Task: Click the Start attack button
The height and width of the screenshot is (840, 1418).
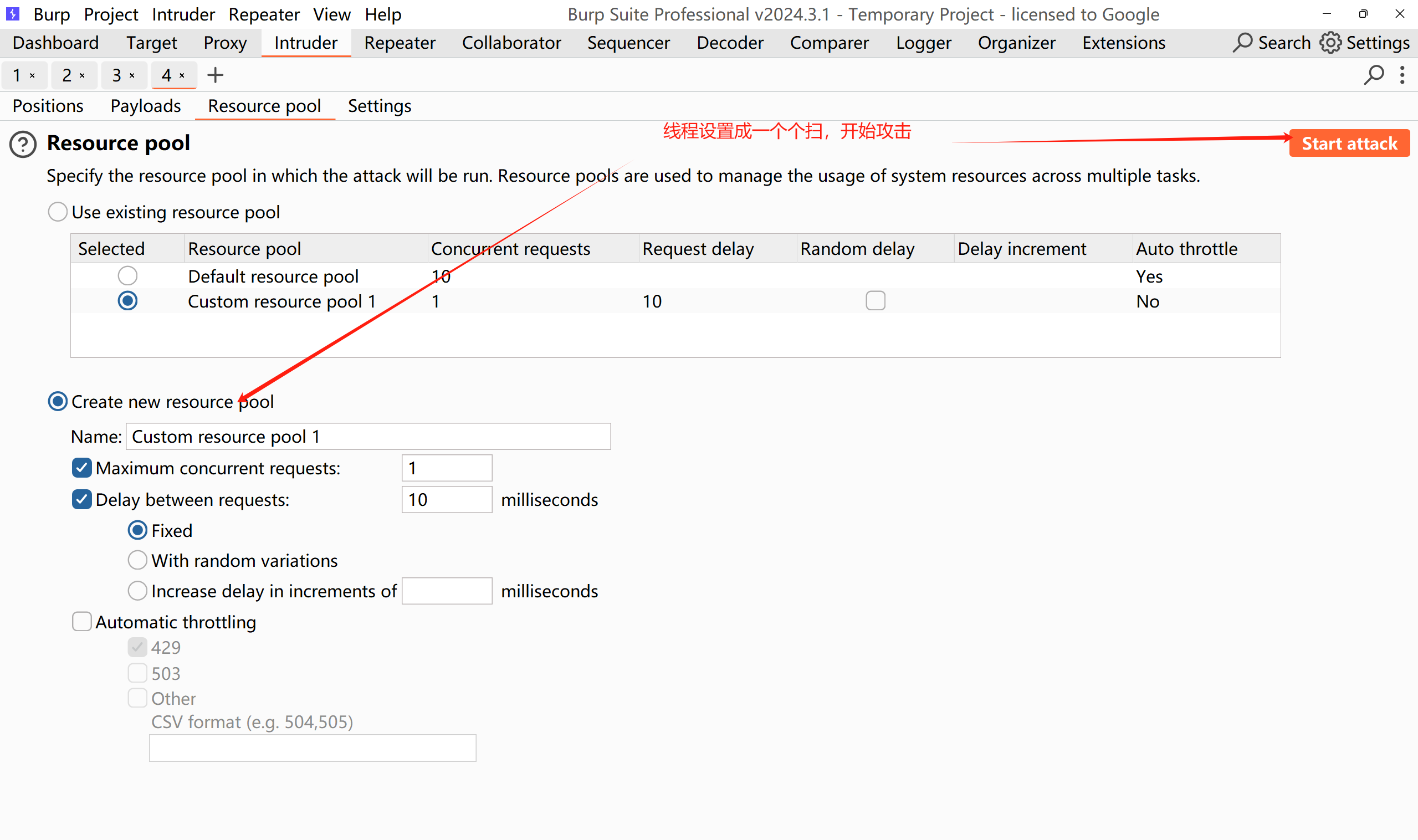Action: click(1349, 144)
